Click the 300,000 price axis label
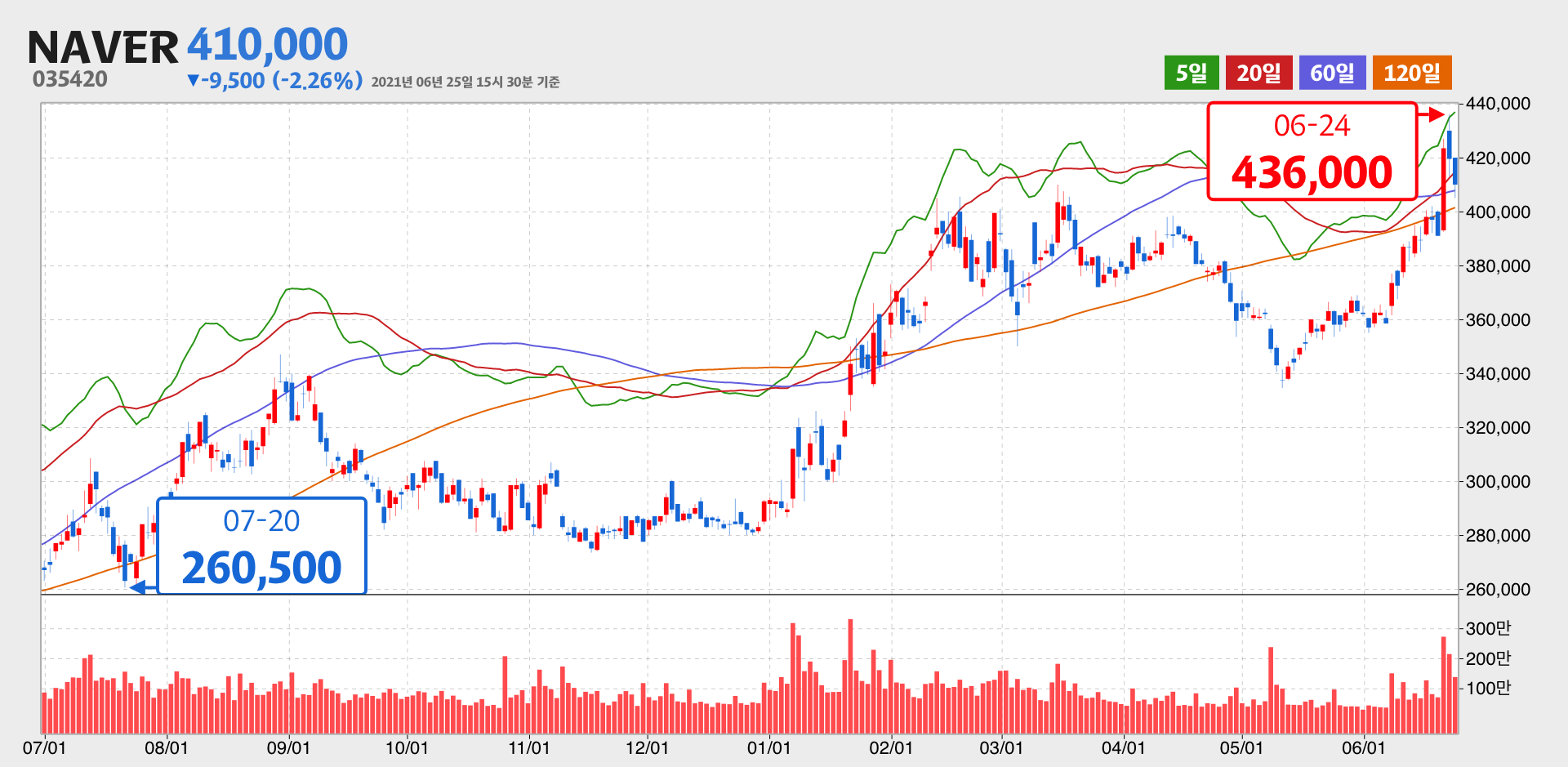The image size is (1568, 767). tap(1498, 481)
